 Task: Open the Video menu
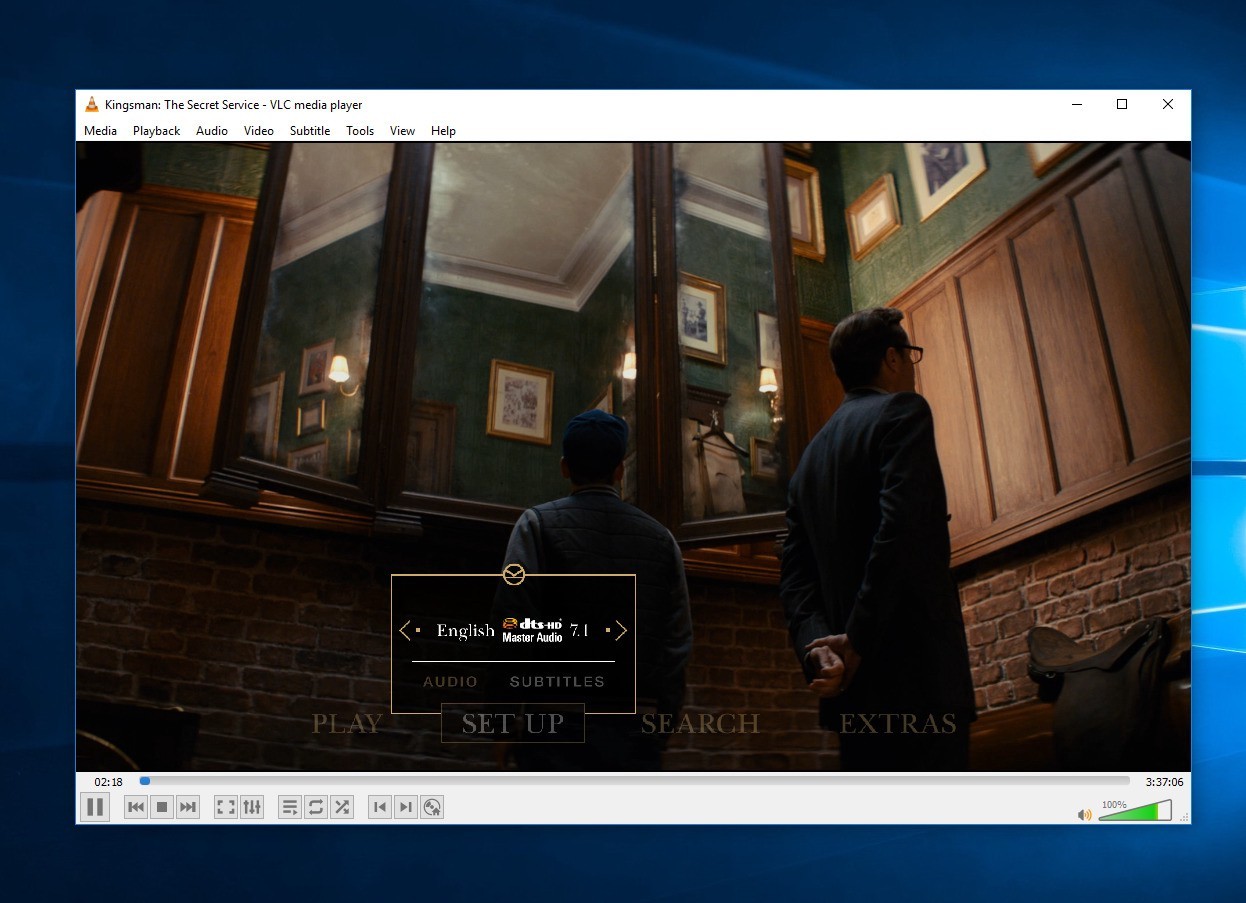point(258,131)
